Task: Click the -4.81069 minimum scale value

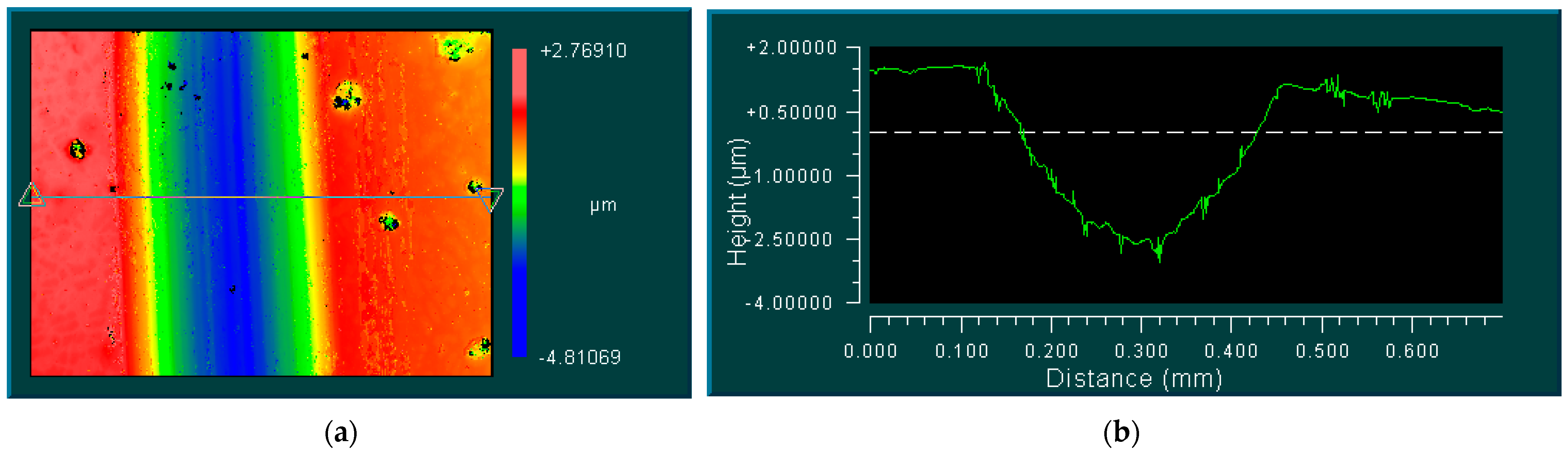Action: pyautogui.click(x=579, y=357)
